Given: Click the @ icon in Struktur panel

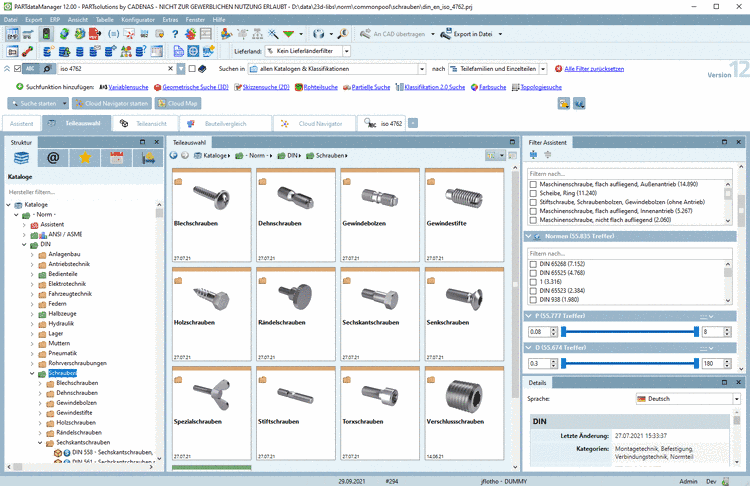Looking at the screenshot, I should pos(54,157).
